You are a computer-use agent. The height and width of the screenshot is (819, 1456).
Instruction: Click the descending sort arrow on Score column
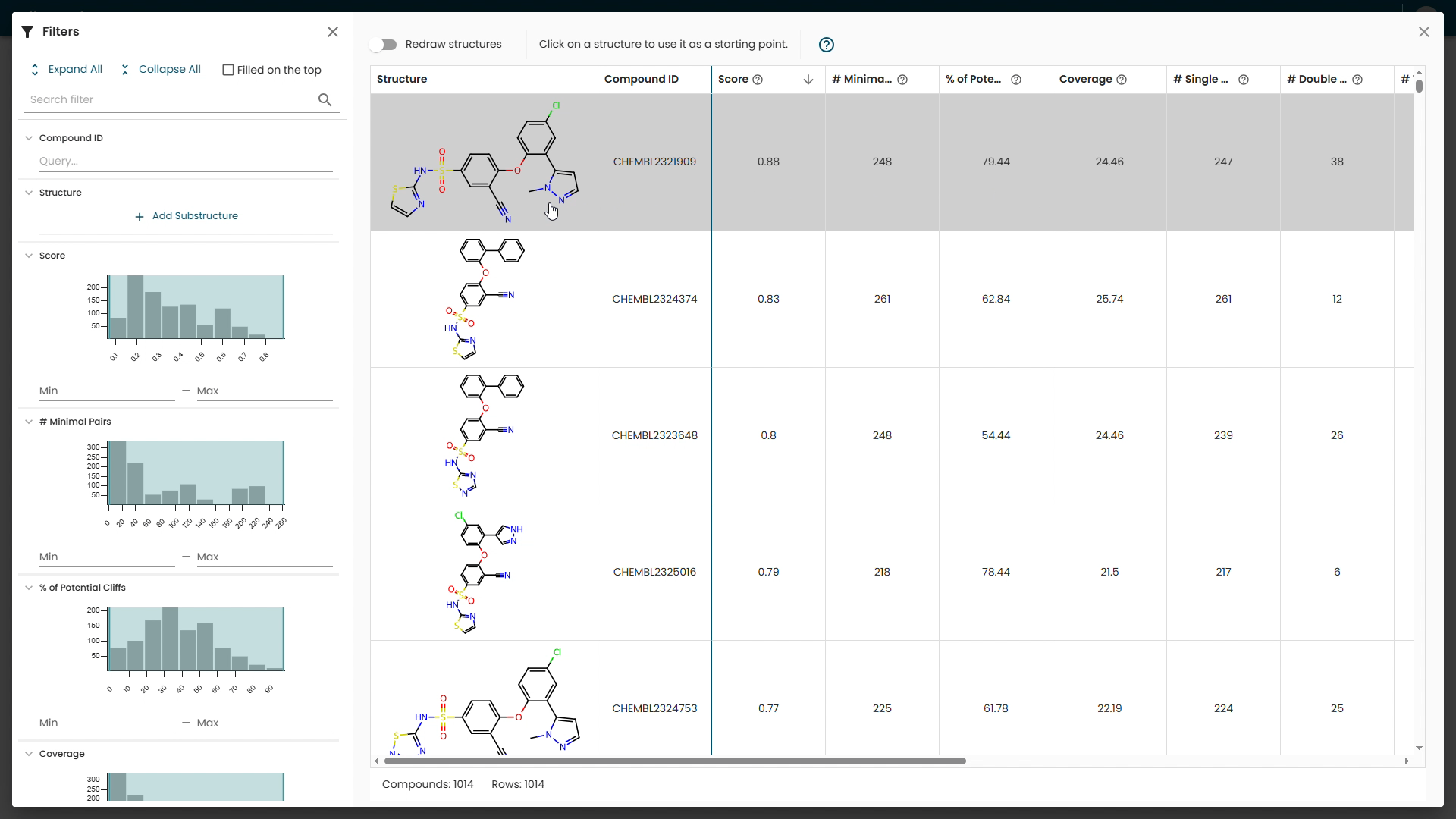808,80
